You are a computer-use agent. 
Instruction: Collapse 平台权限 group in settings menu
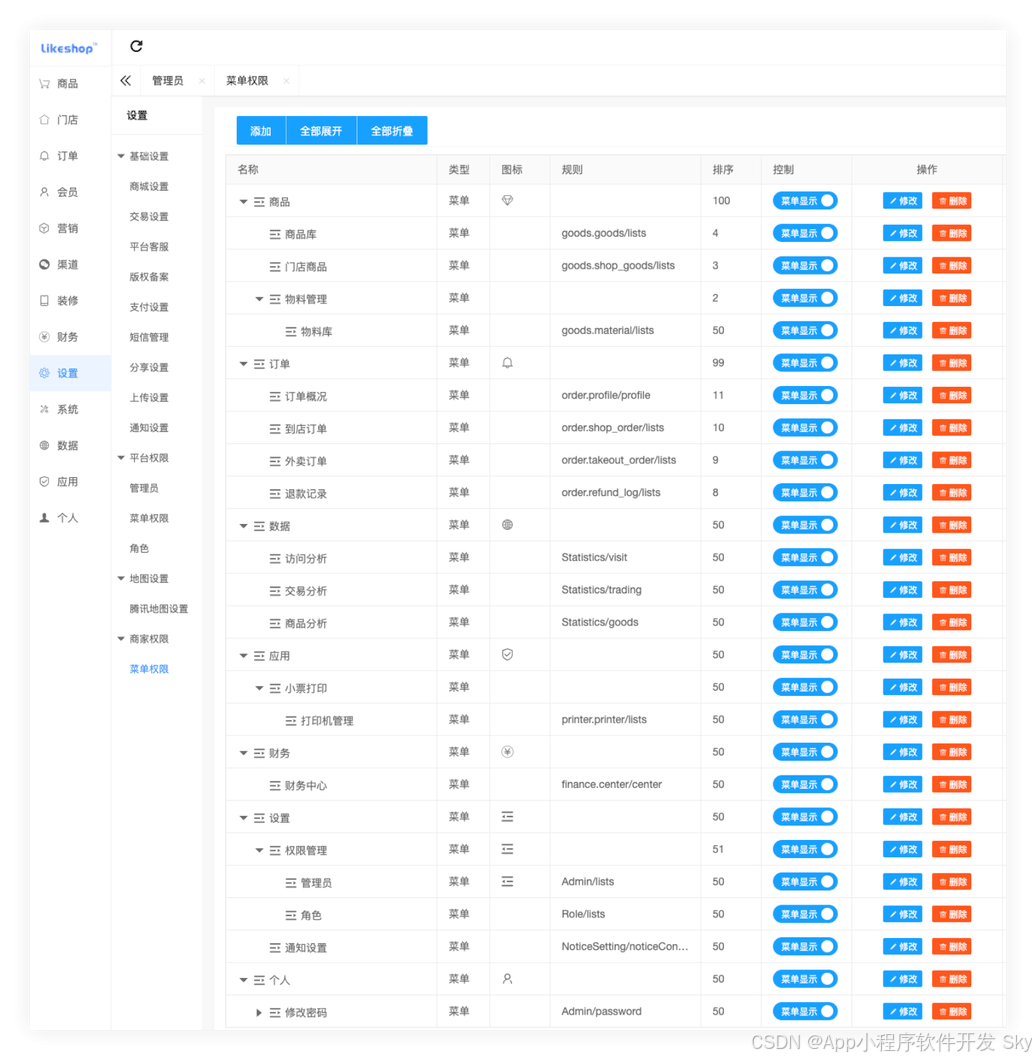[x=121, y=458]
